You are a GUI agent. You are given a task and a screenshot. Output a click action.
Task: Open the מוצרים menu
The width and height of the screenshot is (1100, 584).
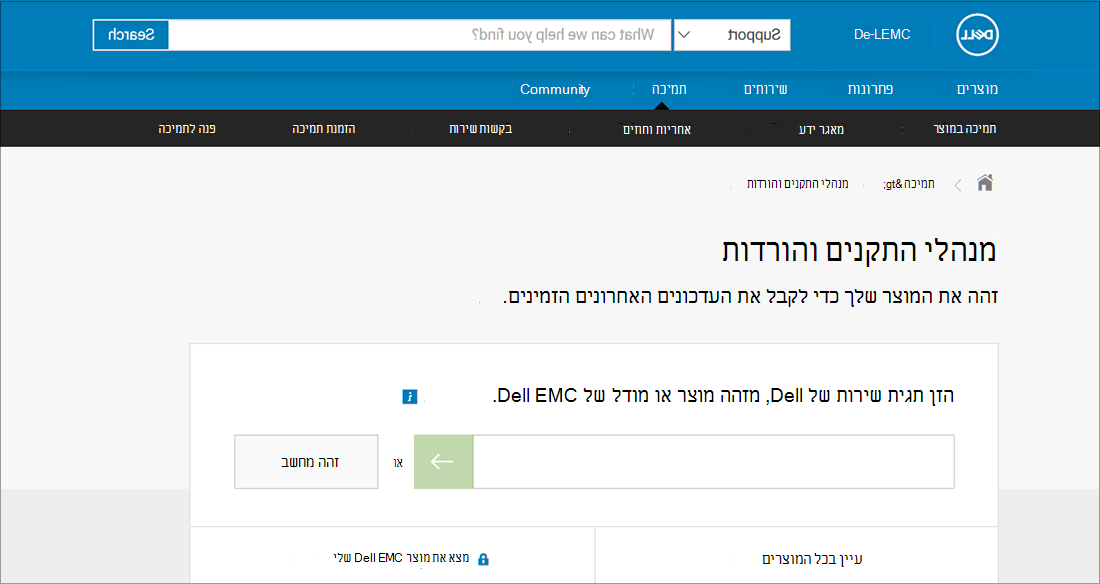coord(977,89)
